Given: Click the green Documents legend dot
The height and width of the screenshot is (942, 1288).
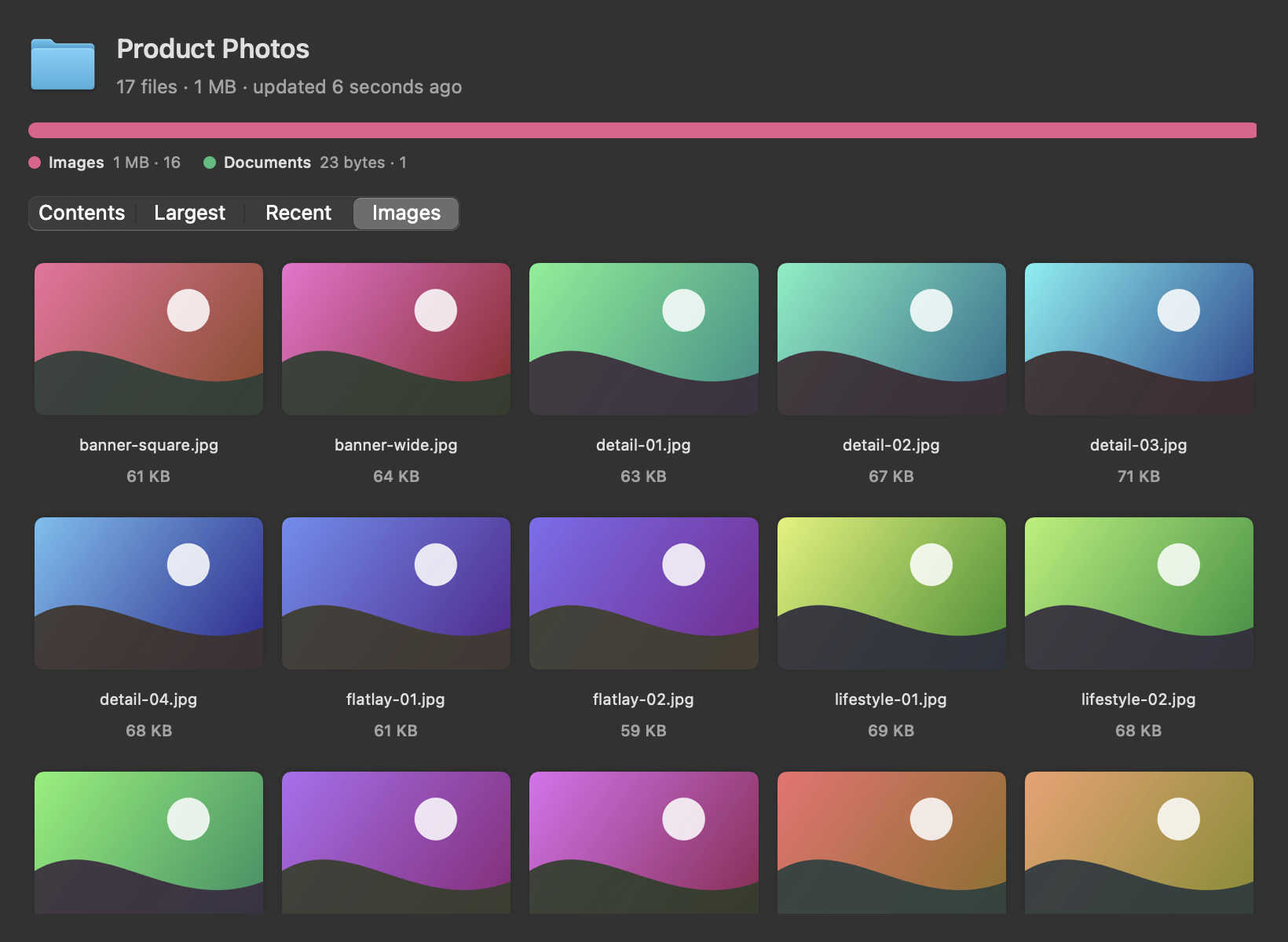Looking at the screenshot, I should [x=210, y=162].
